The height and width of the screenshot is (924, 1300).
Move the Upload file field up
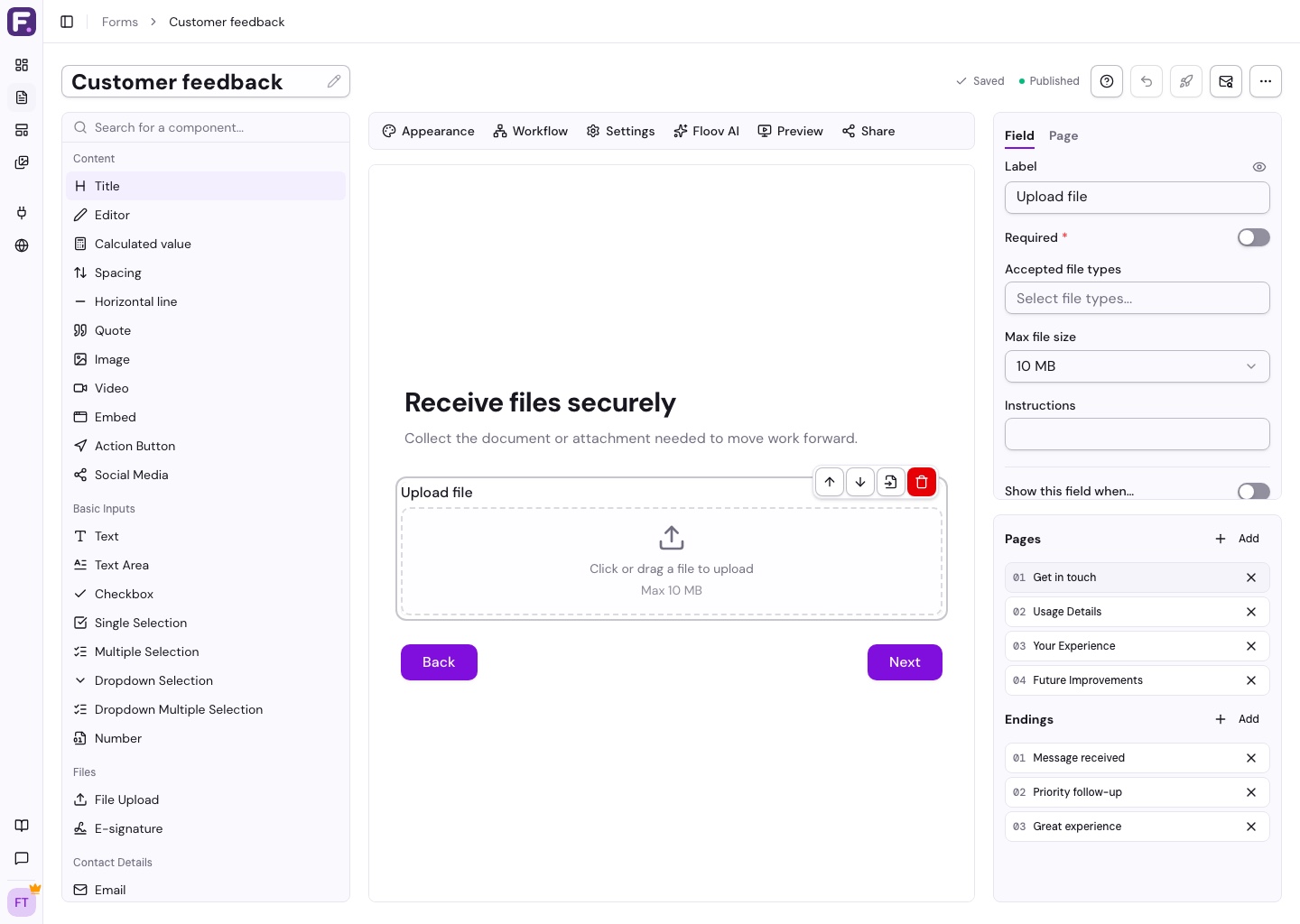point(830,482)
